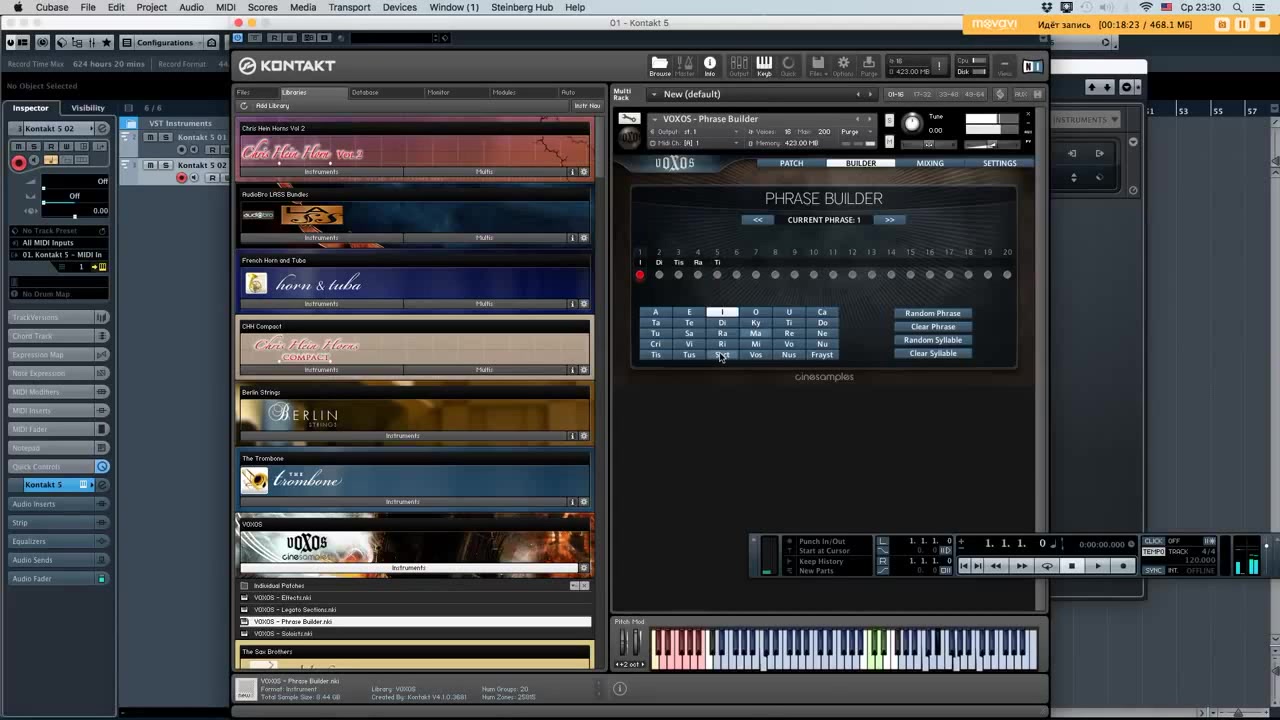Viewport: 1280px width, 720px height.
Task: Switch to the MIXING tab in VOXOS
Action: click(x=929, y=163)
